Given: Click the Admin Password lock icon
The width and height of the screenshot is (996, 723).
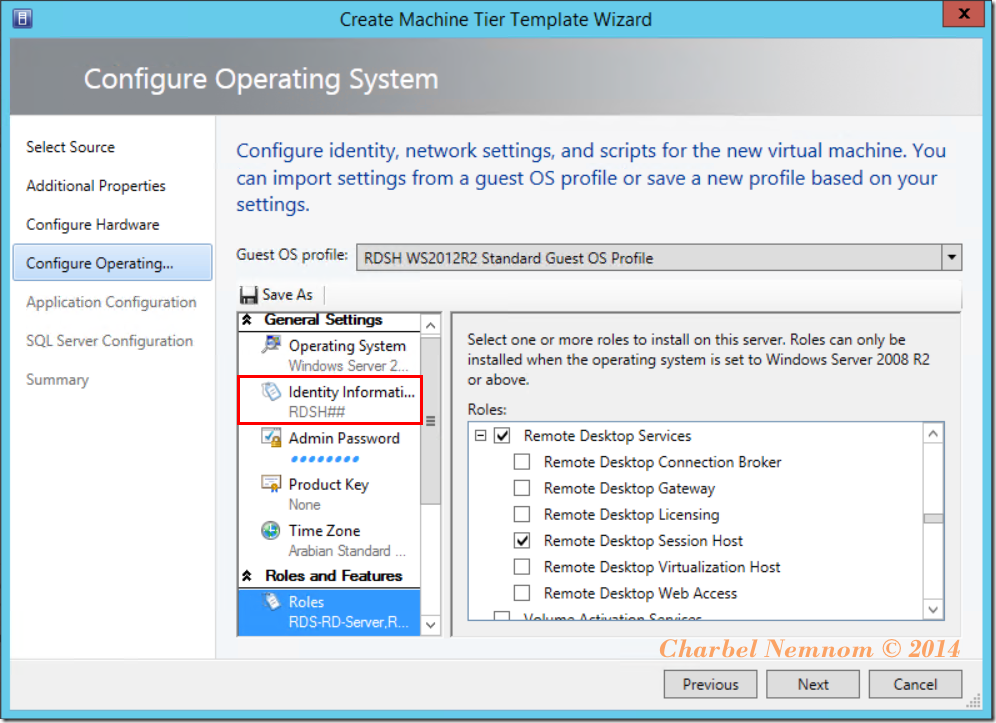Looking at the screenshot, I should tap(271, 438).
